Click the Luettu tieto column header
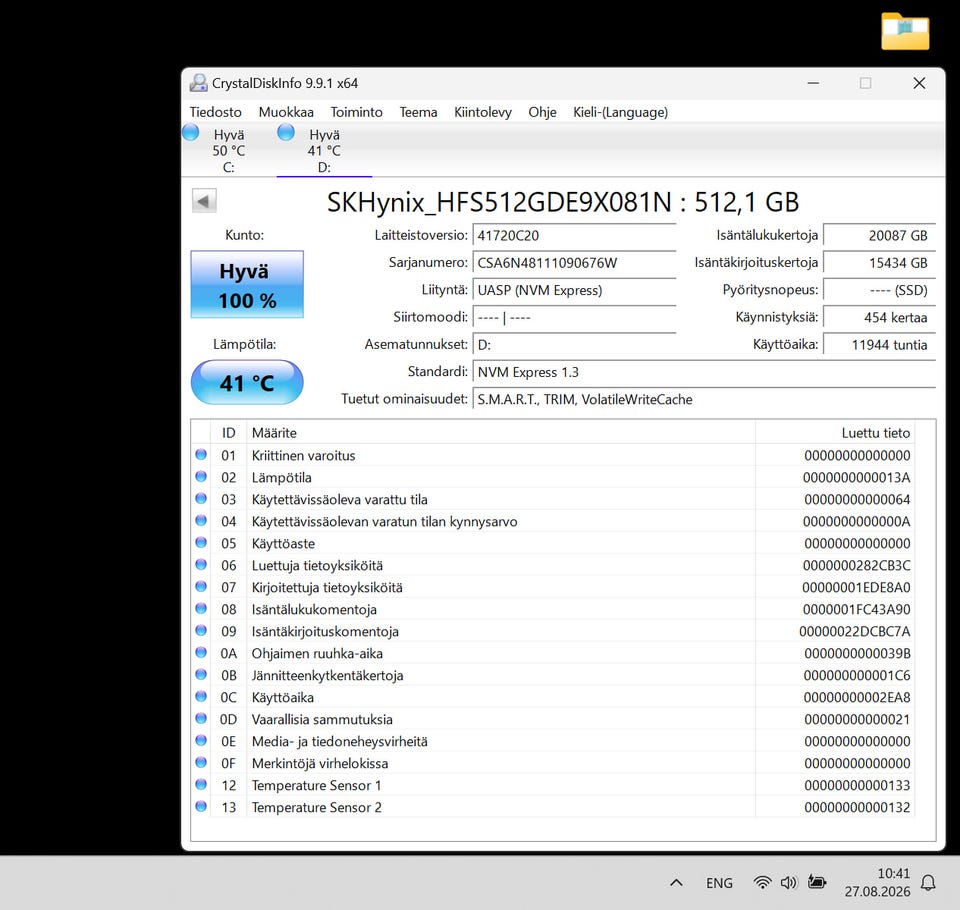 835,432
